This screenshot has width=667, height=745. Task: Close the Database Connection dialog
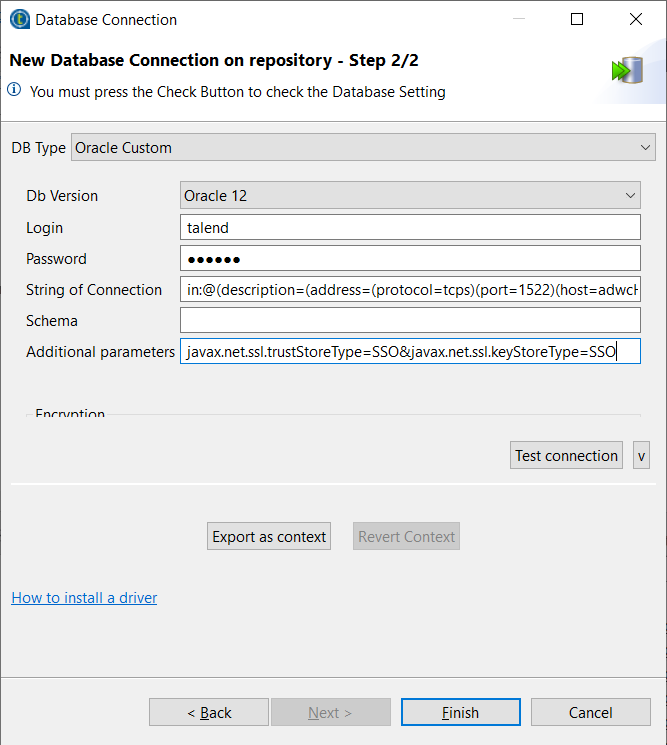(636, 19)
